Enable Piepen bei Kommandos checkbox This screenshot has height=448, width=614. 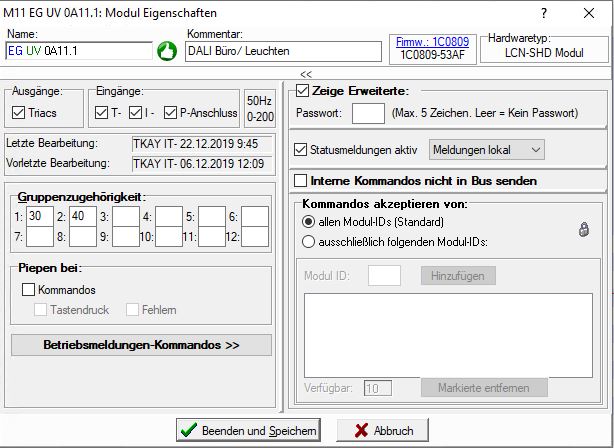[28, 290]
